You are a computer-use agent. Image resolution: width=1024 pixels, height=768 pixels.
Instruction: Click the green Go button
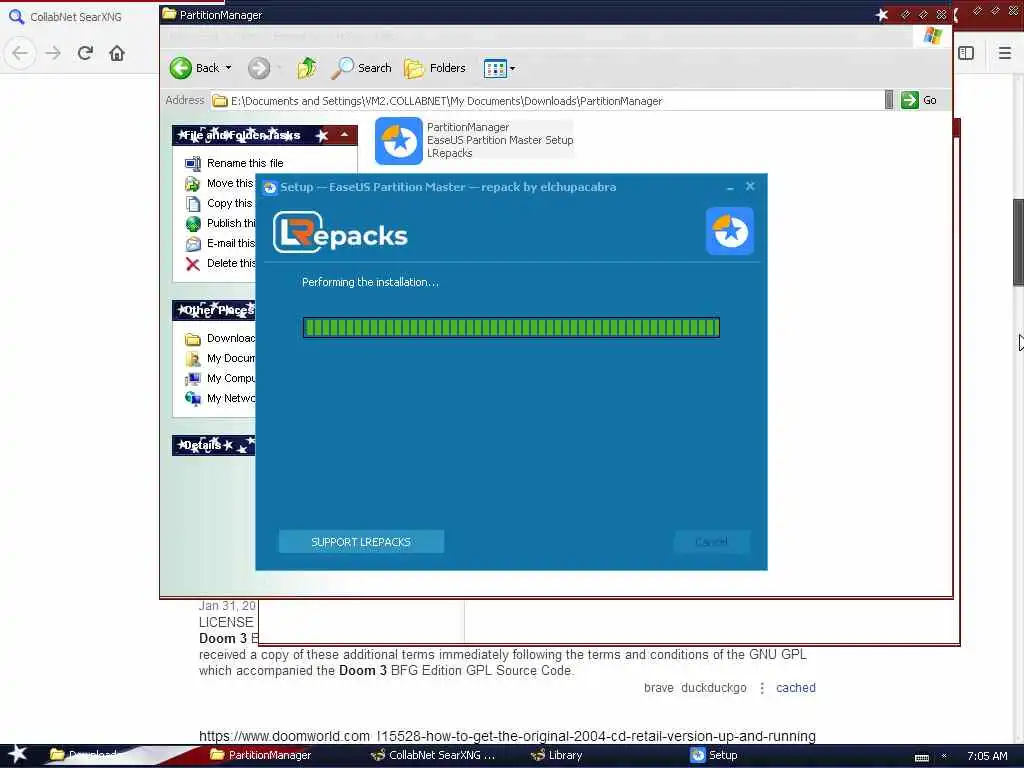click(x=919, y=100)
